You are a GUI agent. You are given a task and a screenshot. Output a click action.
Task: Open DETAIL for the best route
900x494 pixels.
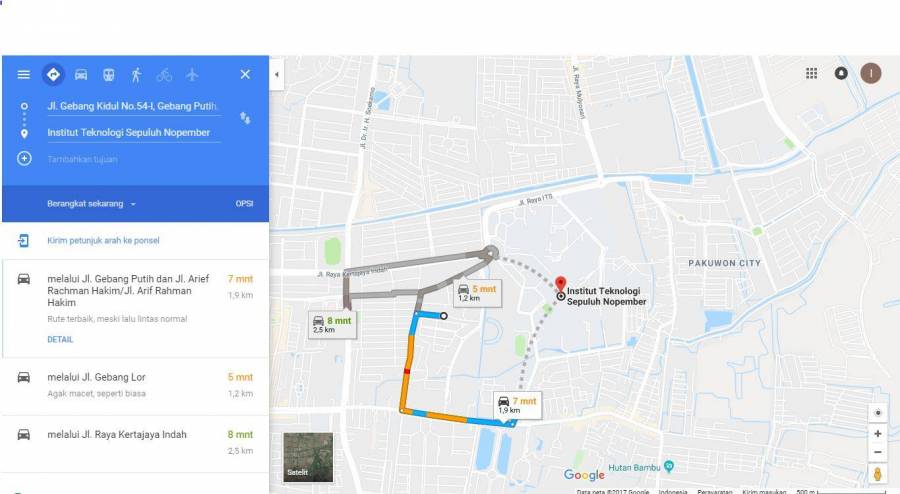(60, 340)
